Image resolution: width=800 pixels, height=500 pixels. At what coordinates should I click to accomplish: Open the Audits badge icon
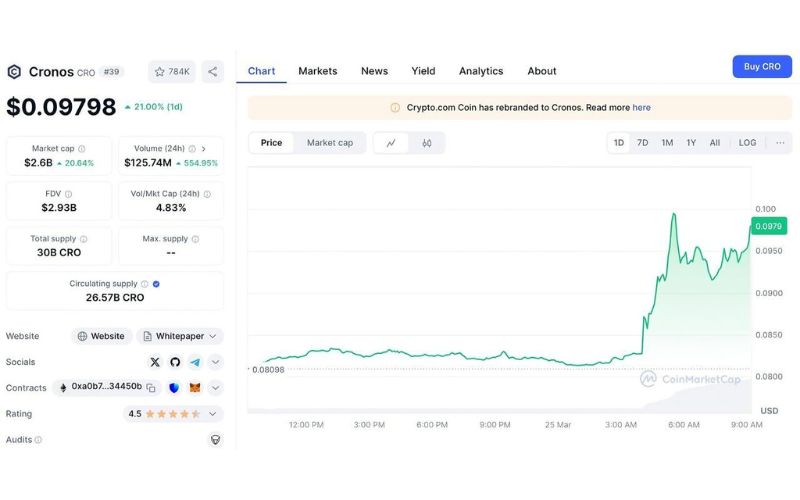pos(215,439)
